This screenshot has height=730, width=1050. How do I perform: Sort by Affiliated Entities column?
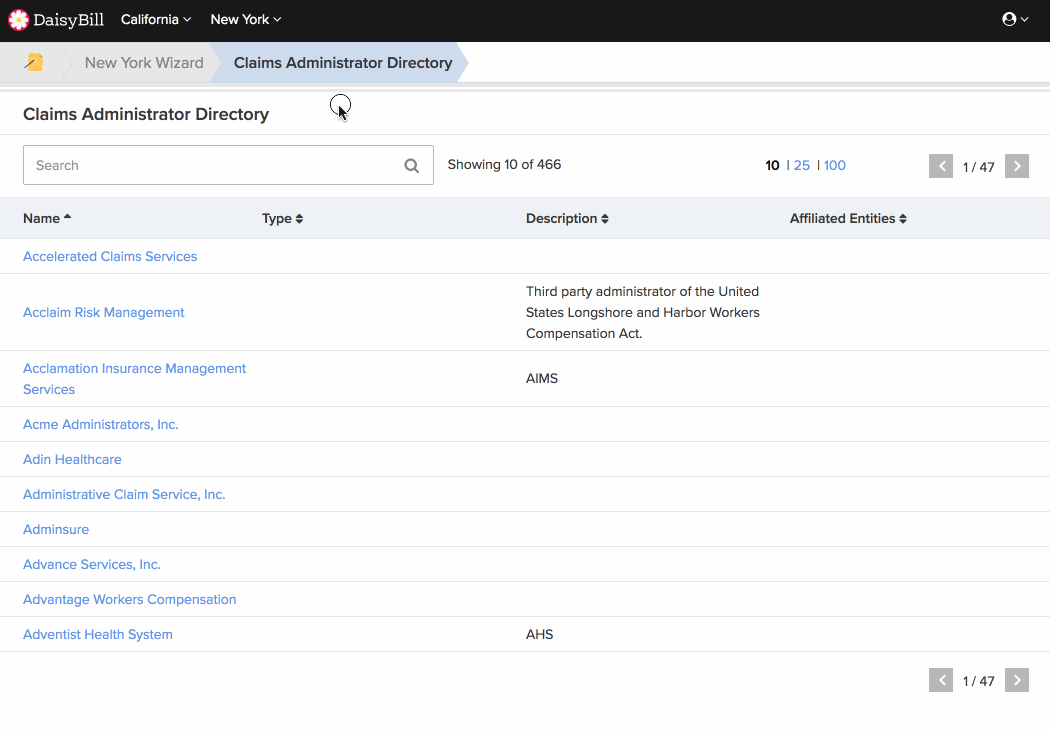848,218
